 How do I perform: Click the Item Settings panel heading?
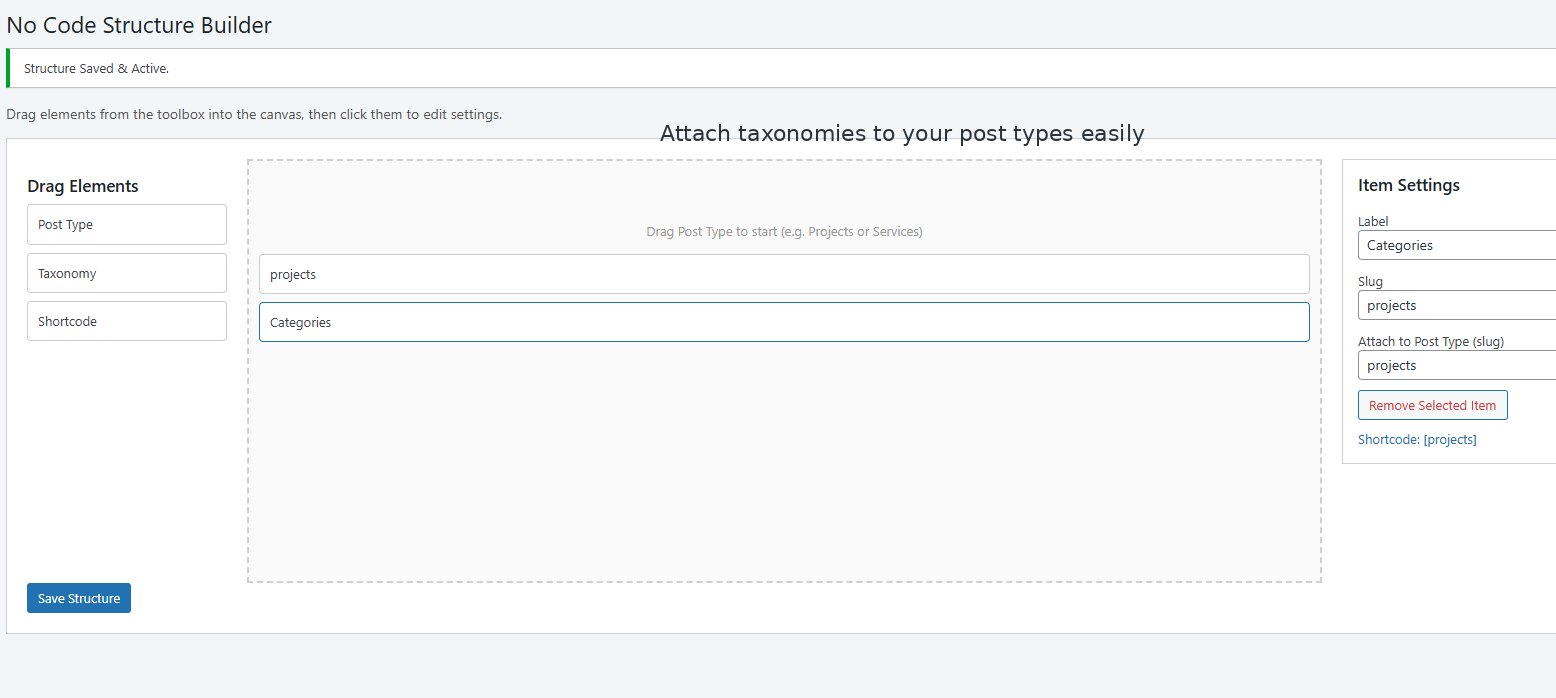pyautogui.click(x=1409, y=185)
